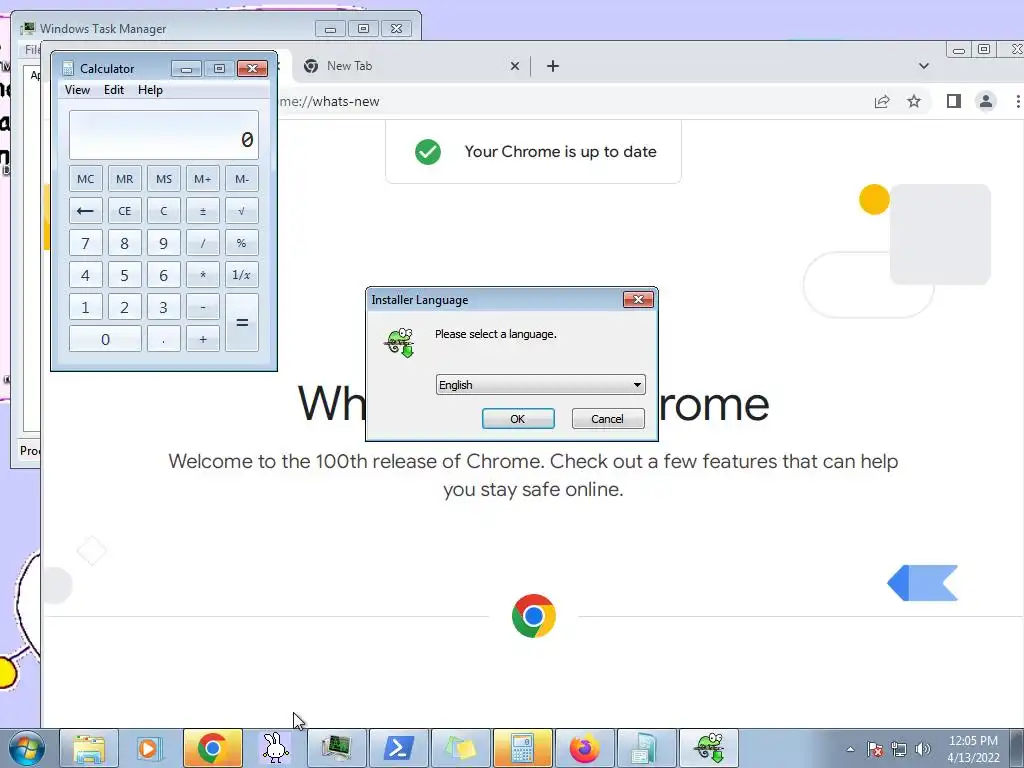
Task: Click the Calculator divide button
Action: pos(202,243)
